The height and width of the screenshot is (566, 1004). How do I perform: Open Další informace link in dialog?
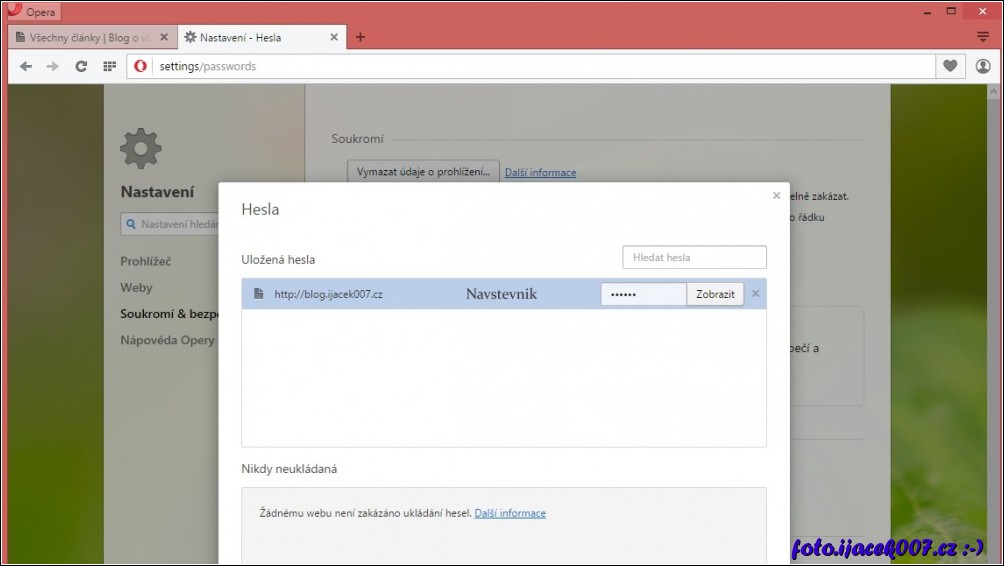(510, 514)
